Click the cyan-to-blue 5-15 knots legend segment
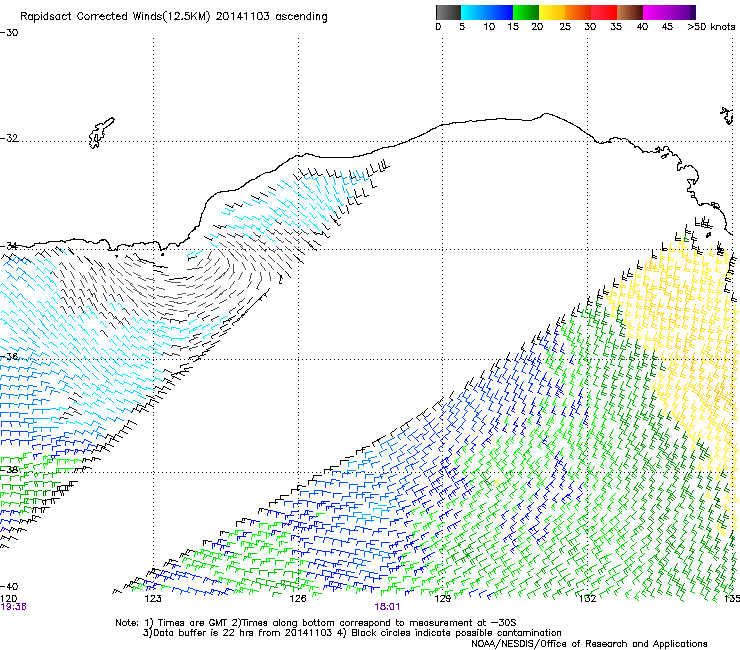 [x=487, y=12]
